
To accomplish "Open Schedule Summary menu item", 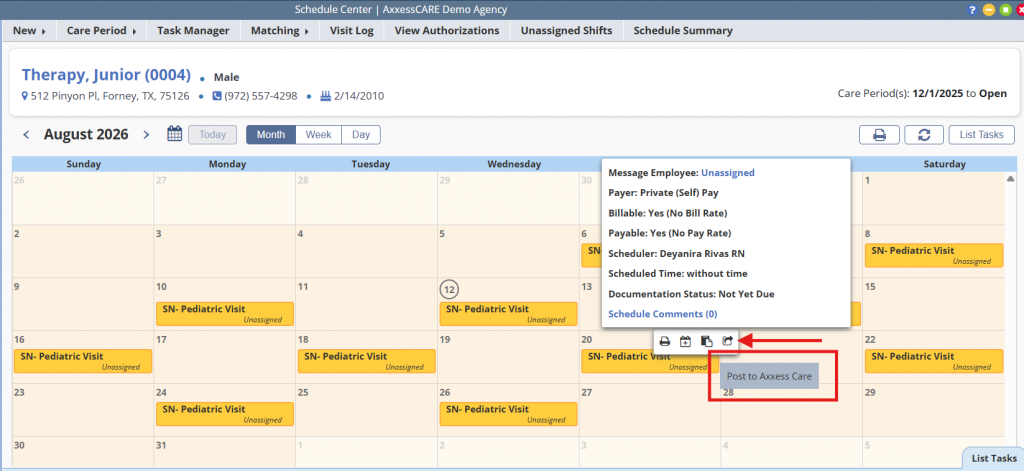I will coord(683,31).
